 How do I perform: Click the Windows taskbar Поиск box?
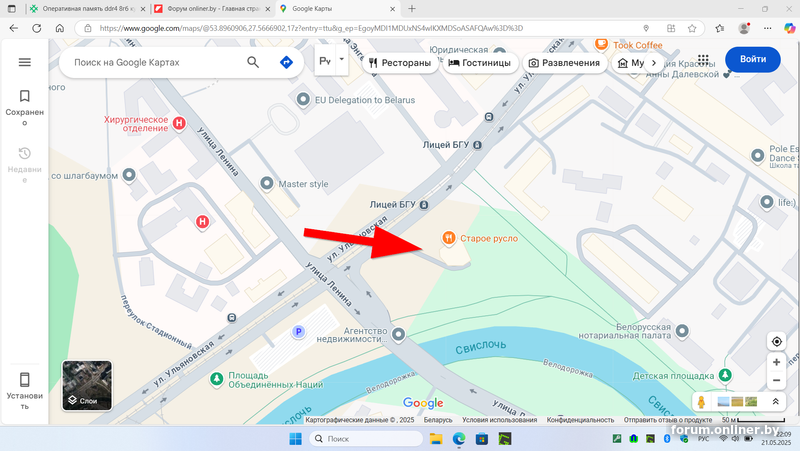(x=366, y=439)
